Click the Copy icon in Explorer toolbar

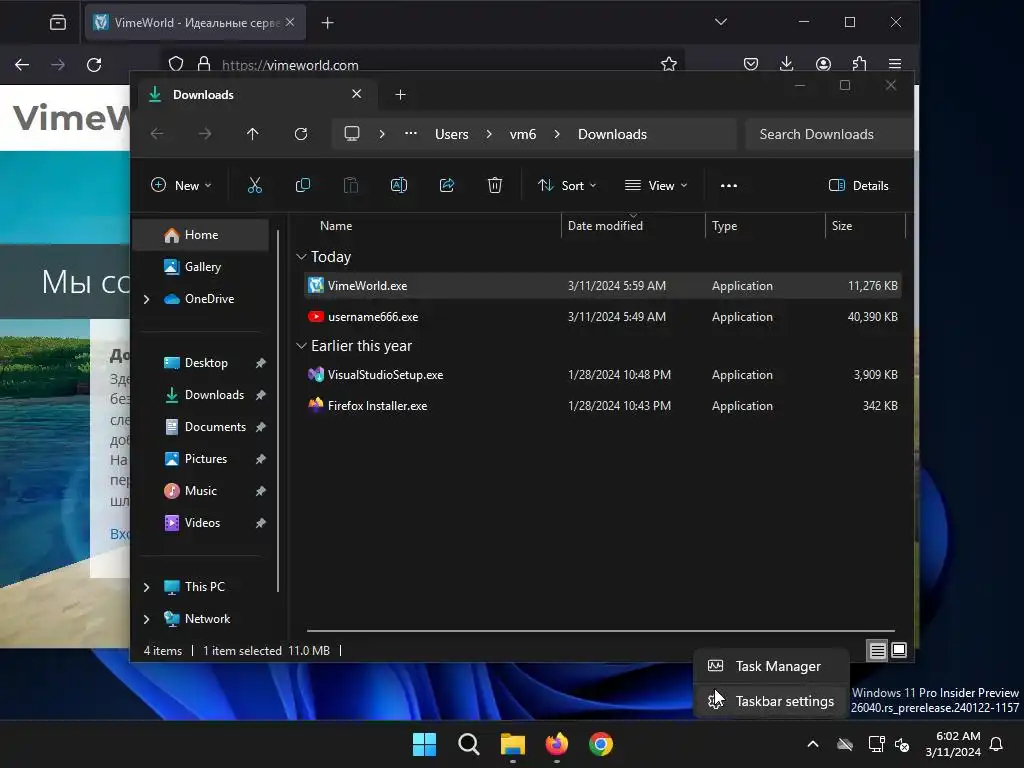point(302,185)
